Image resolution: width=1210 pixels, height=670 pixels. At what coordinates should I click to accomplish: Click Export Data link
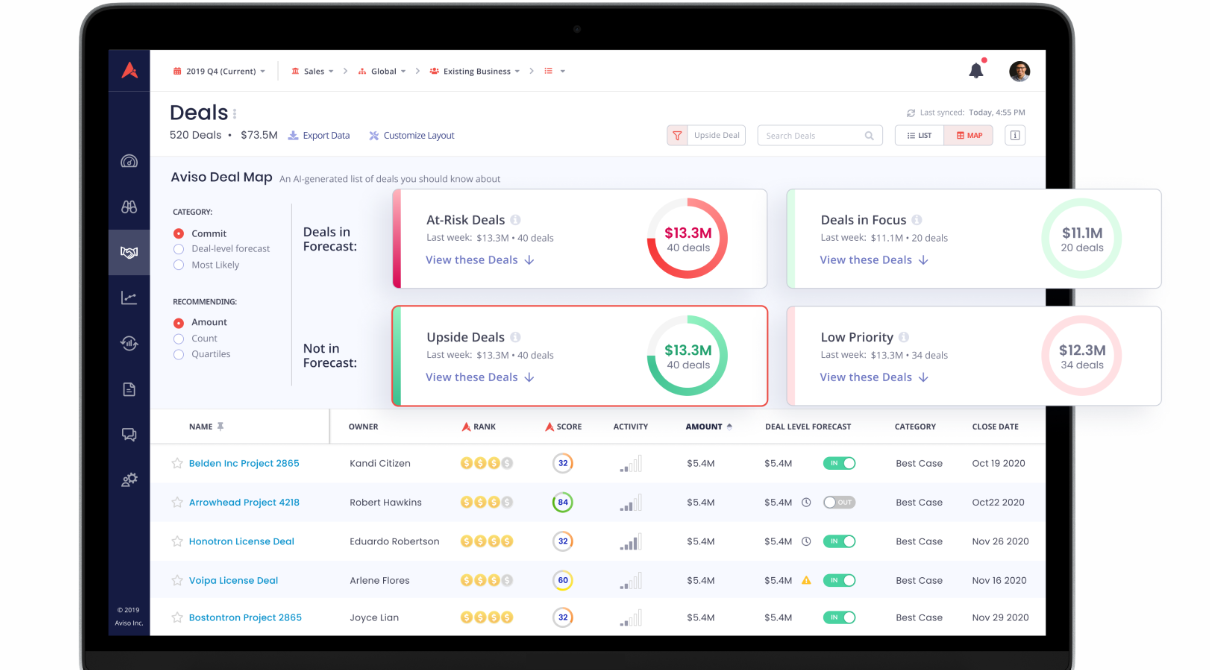coord(319,135)
